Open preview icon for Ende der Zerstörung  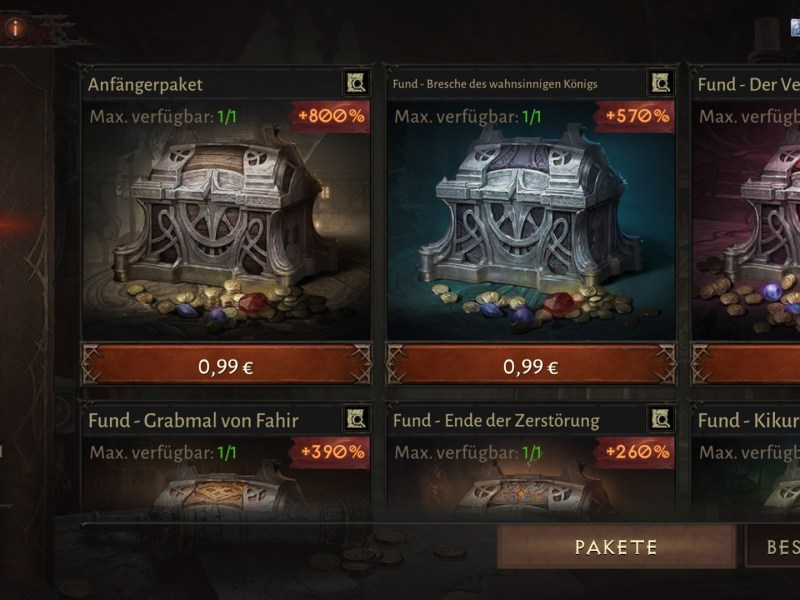point(661,419)
